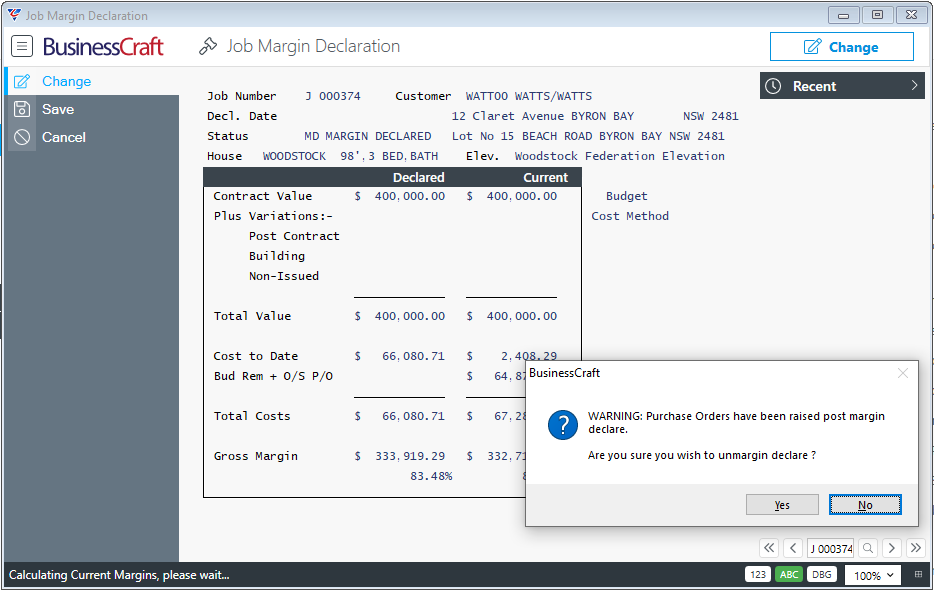Click the pencil icon next to sidebar Change
Viewport: 934px width, 590px height.
point(22,81)
